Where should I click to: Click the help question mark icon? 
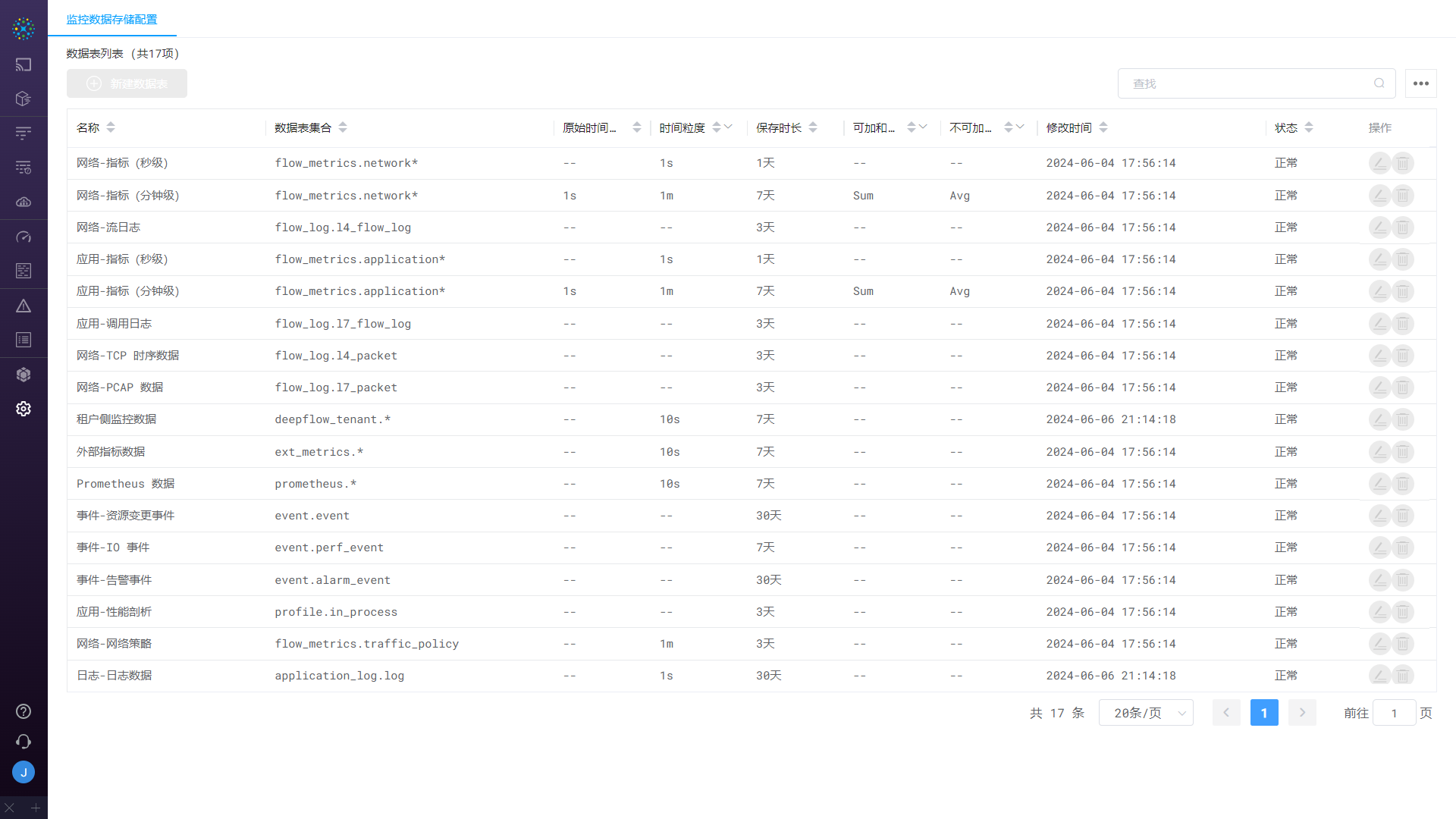coord(24,711)
